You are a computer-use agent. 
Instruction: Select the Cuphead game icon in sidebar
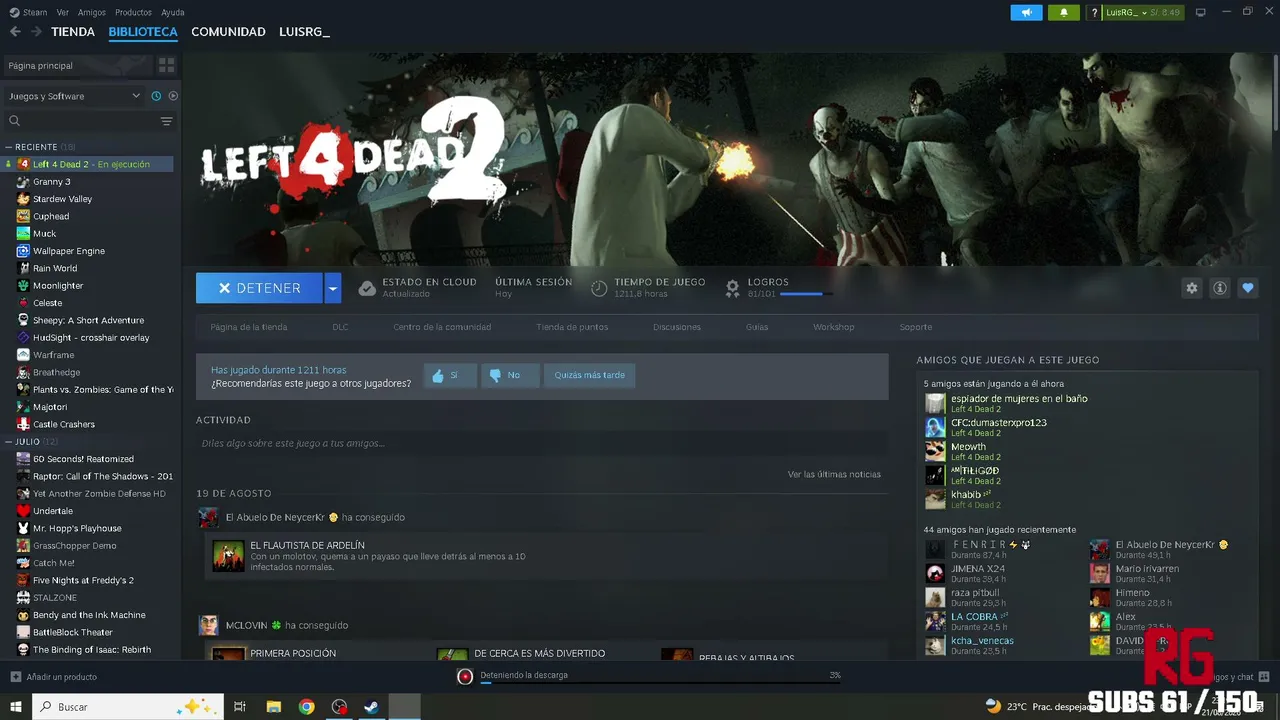(24, 216)
